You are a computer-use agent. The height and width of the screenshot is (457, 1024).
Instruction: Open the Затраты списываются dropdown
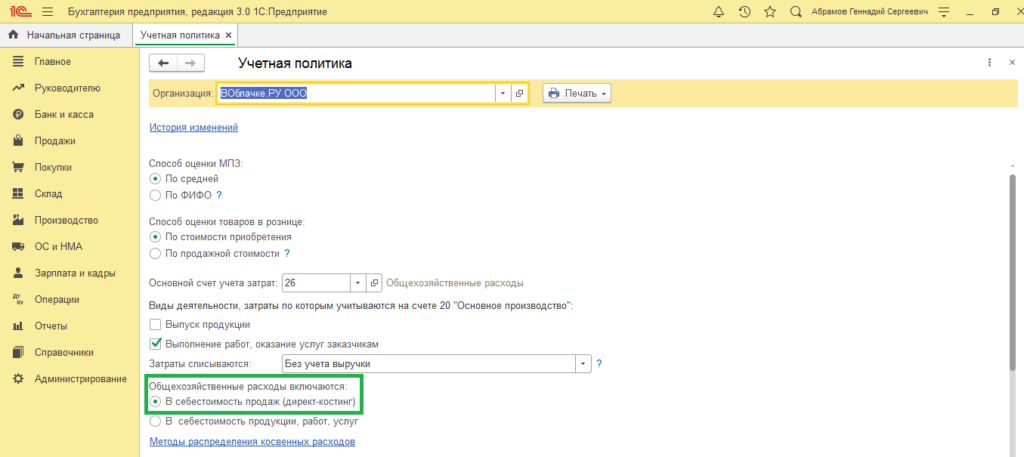point(582,363)
